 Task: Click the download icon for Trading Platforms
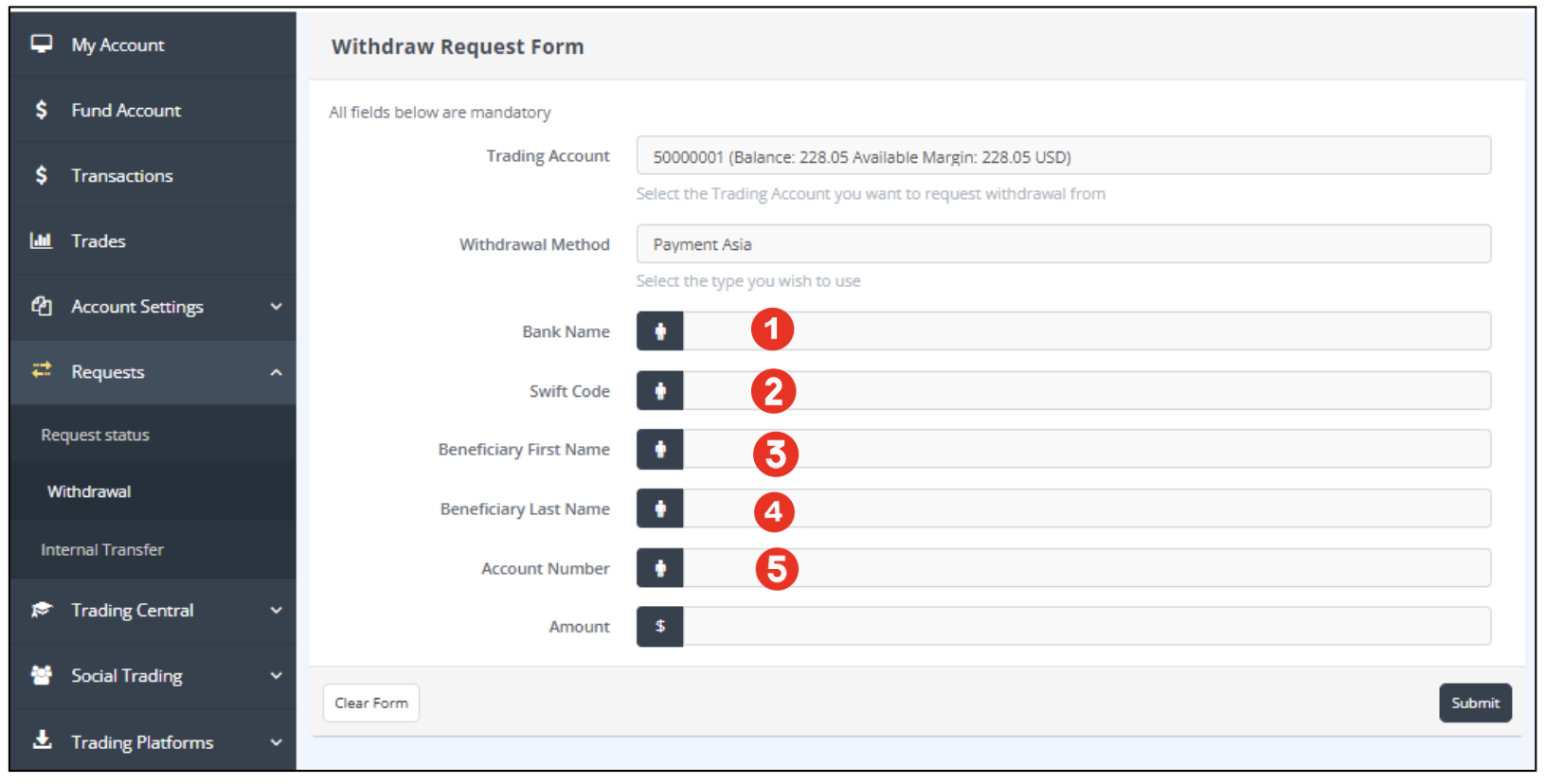[x=41, y=740]
